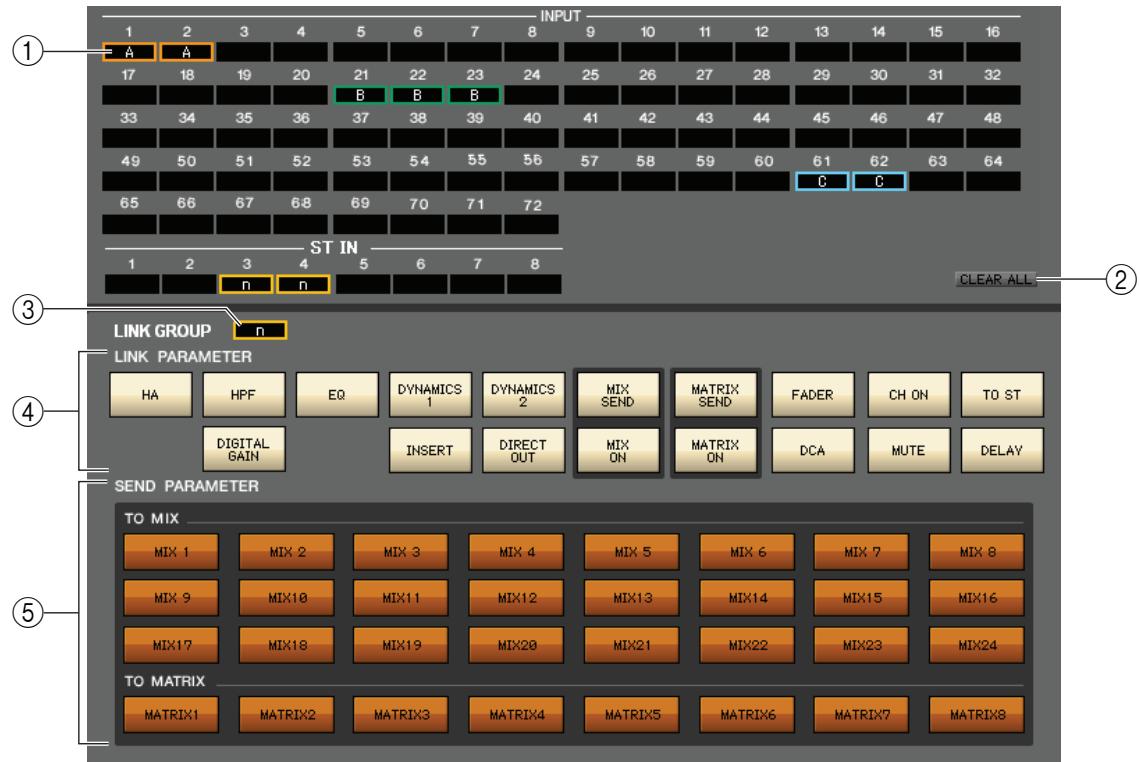This screenshot has width=1140, height=762.
Task: Click the LINK GROUP indicator box
Action: 260,330
